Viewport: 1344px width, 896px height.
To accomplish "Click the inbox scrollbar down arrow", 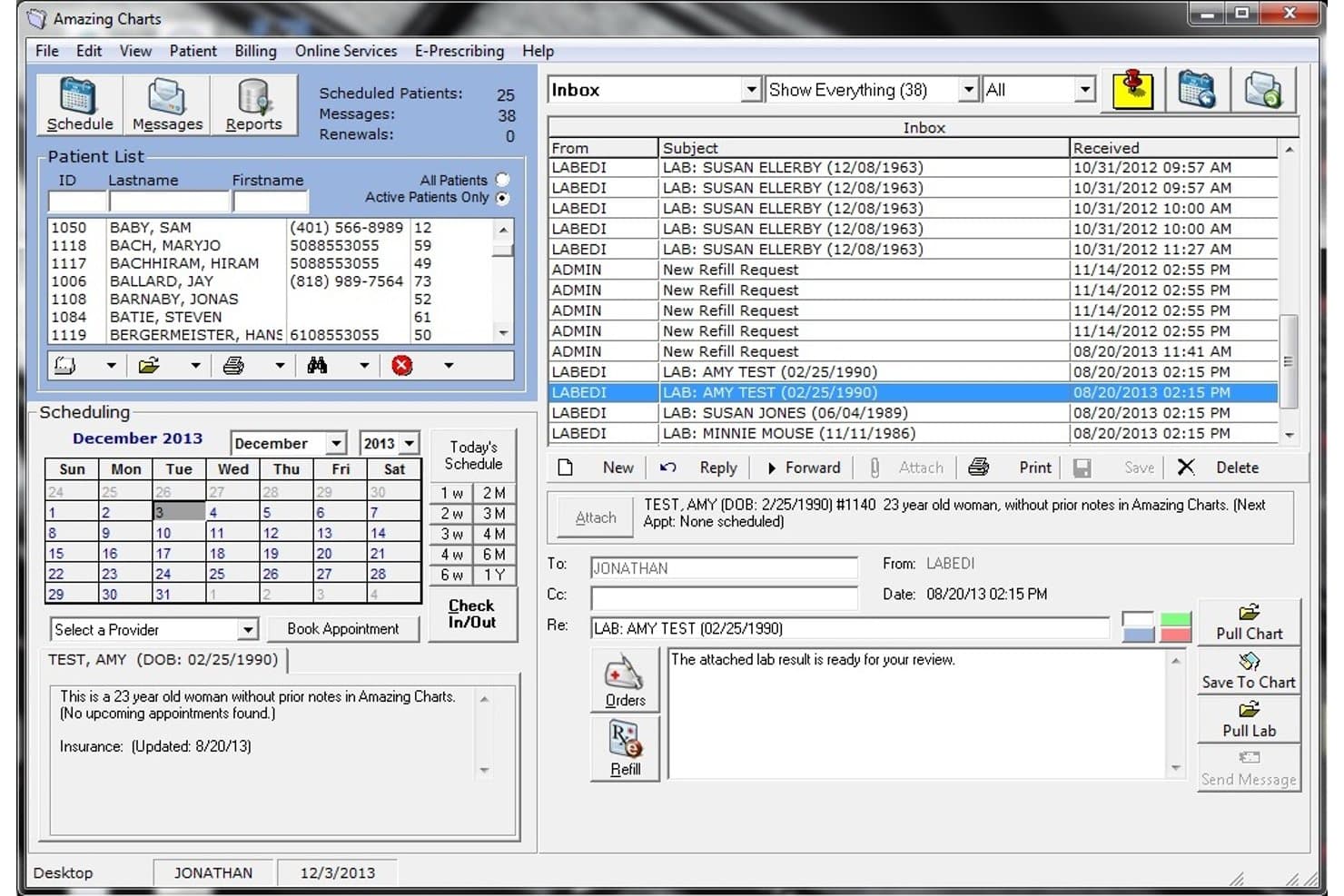I will point(1289,436).
